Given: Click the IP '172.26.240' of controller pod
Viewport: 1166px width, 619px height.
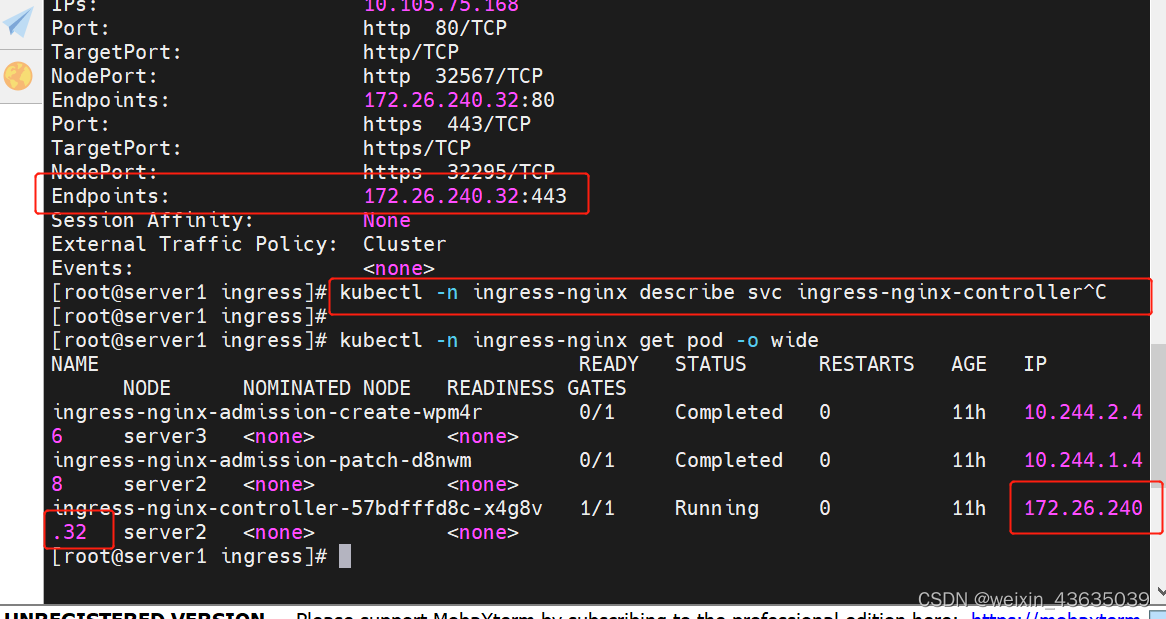Looking at the screenshot, I should 1083,508.
